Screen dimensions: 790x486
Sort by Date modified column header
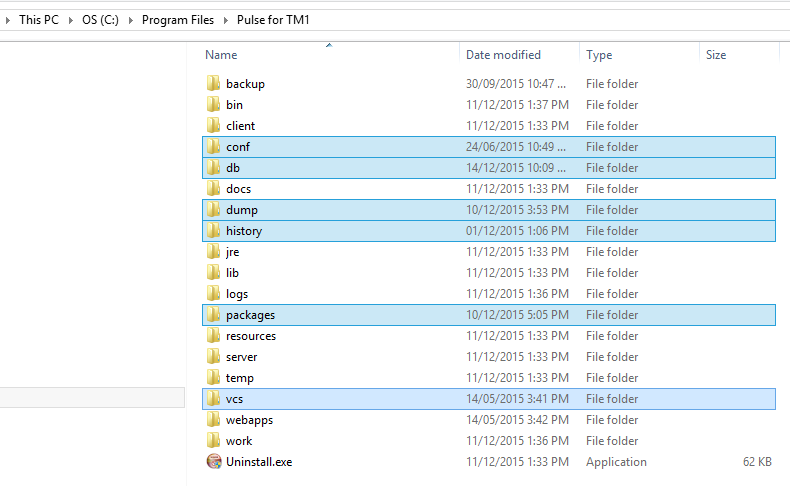[x=503, y=55]
